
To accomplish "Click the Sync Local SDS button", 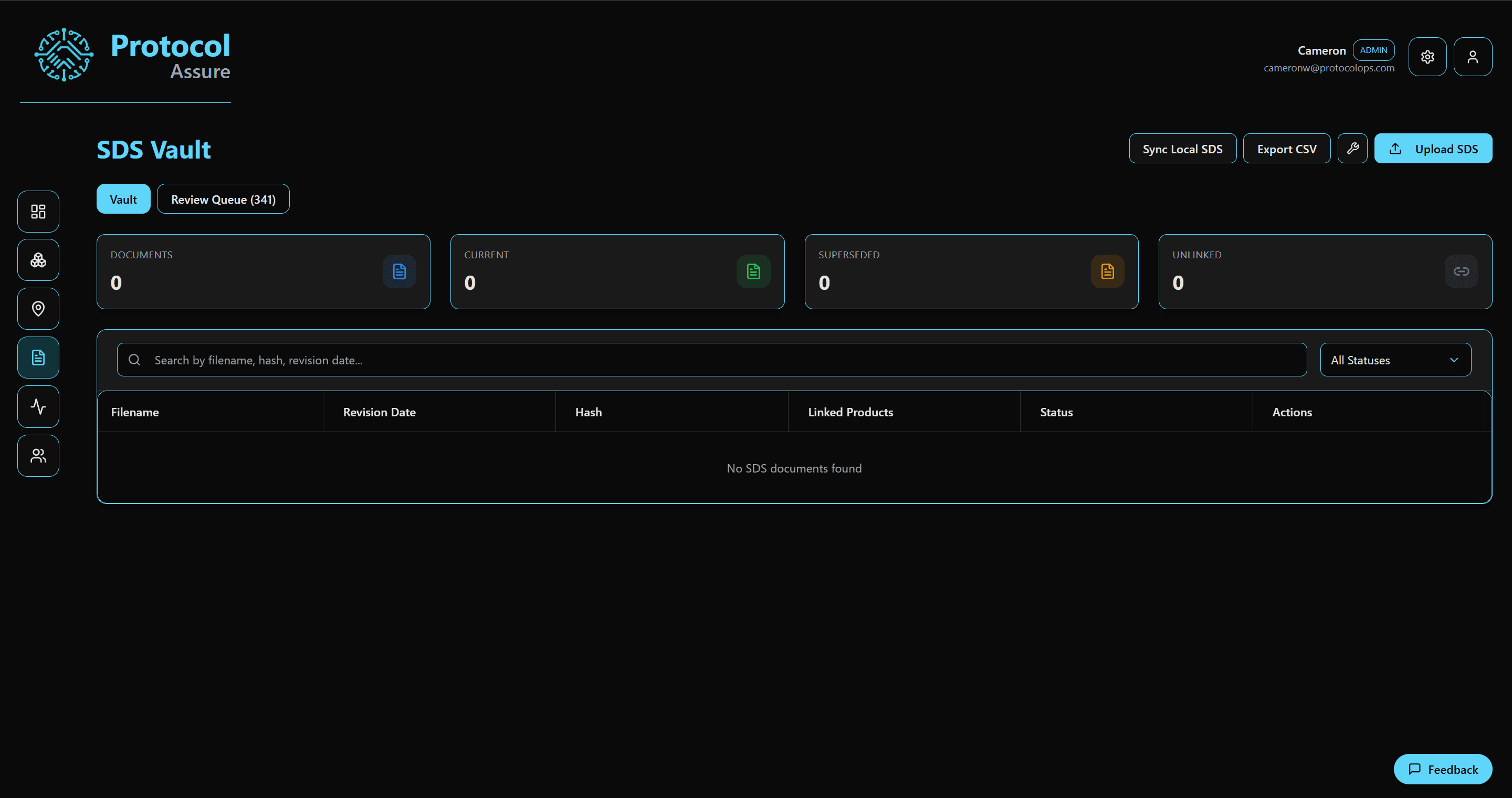I will point(1182,149).
